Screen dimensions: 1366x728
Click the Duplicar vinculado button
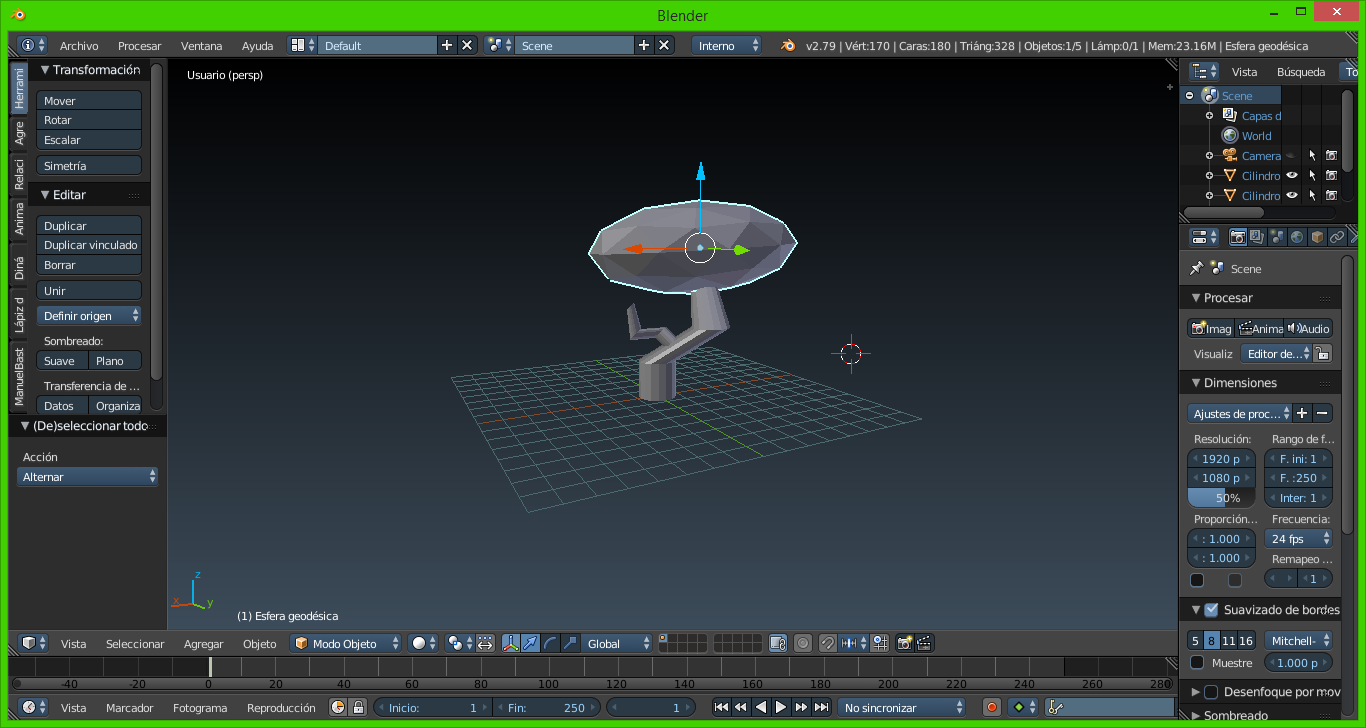pos(90,245)
